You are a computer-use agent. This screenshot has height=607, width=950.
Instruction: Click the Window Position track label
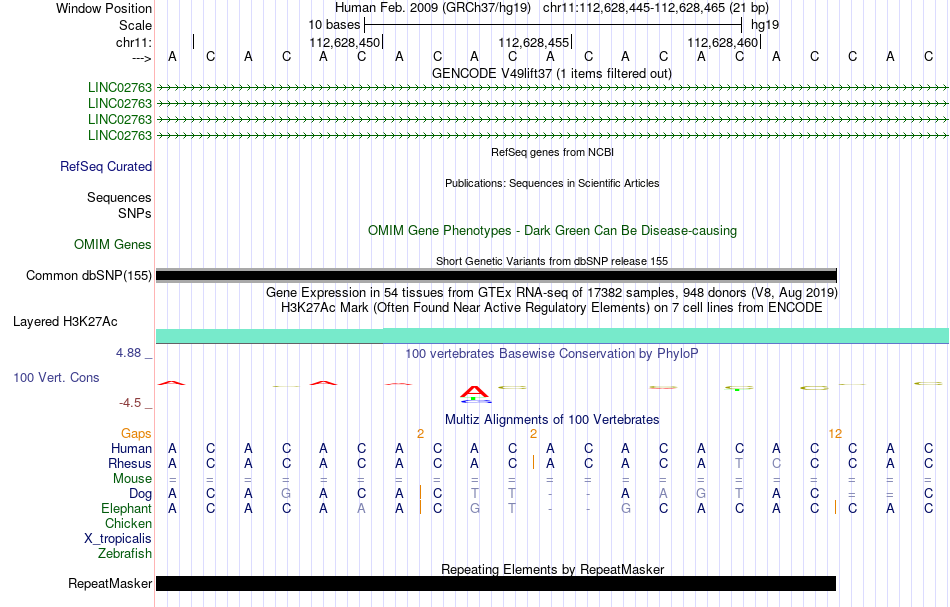(x=104, y=8)
